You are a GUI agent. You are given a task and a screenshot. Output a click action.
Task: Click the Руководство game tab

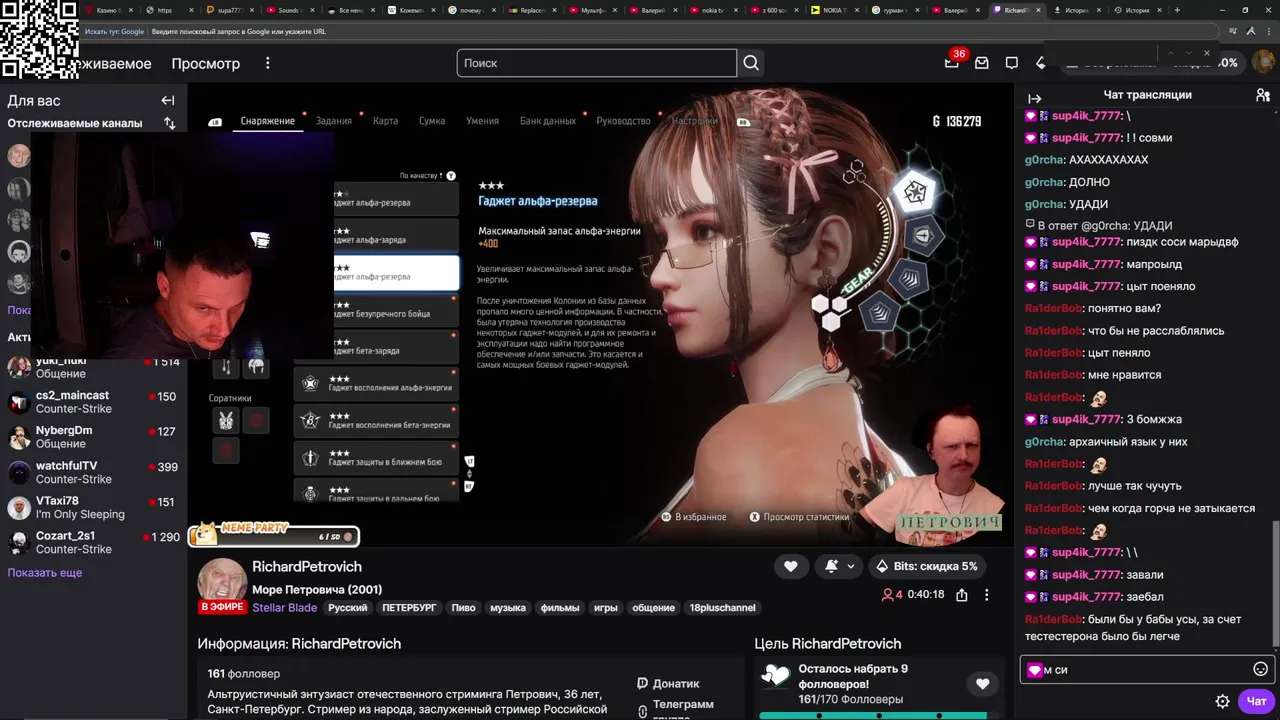coord(623,121)
